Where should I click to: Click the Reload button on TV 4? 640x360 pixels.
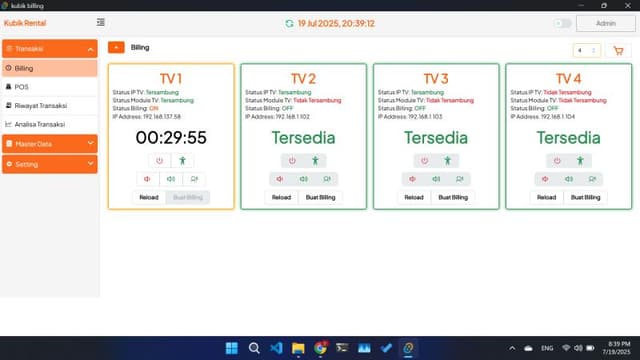coord(547,198)
